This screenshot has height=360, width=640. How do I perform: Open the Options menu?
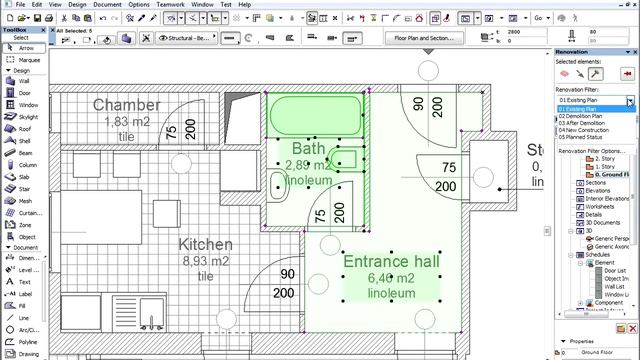click(139, 4)
